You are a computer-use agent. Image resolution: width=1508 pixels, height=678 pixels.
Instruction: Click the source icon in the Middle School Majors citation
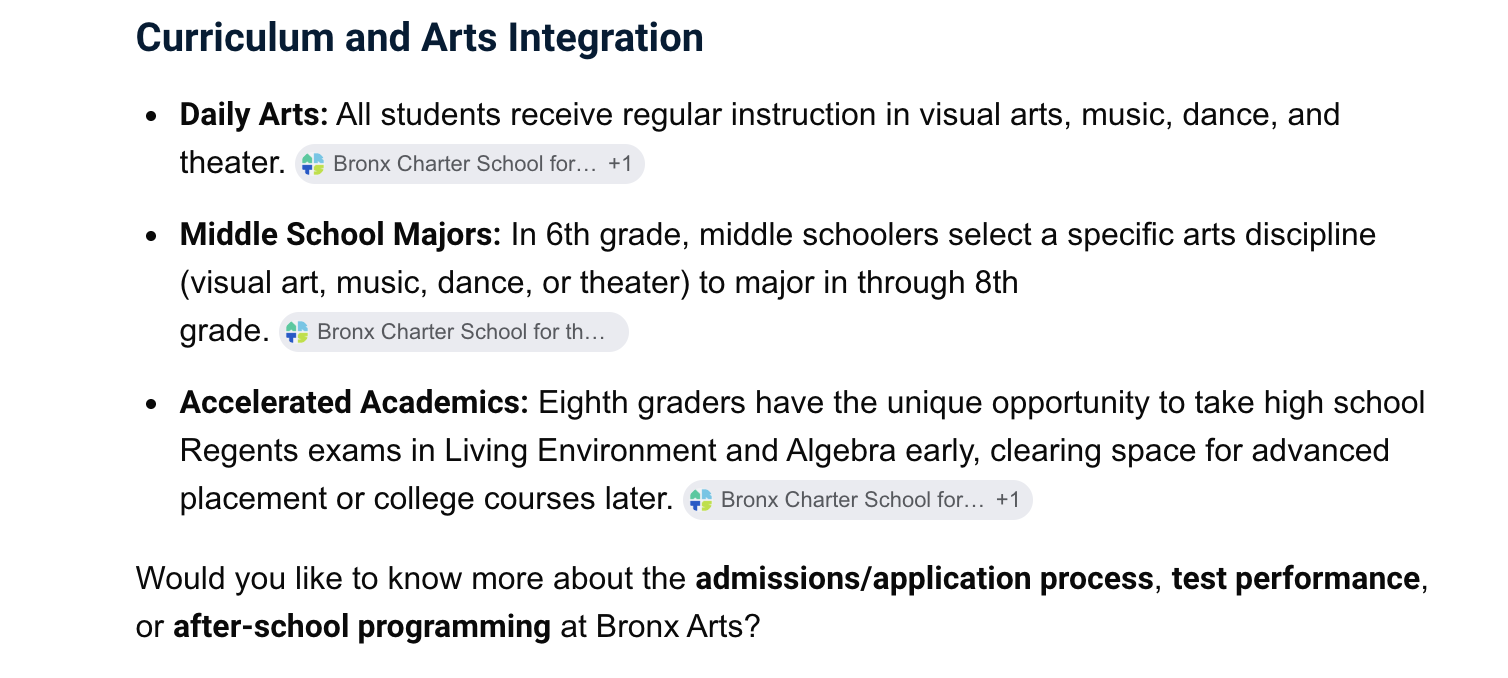click(297, 332)
